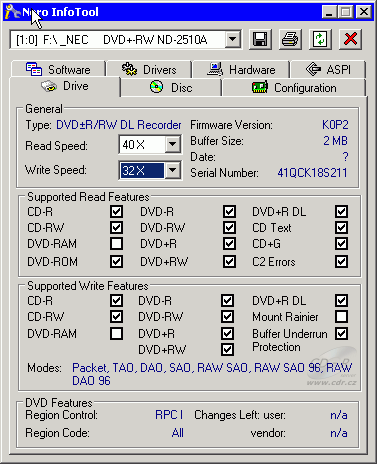This screenshot has width=377, height=464.
Task: Toggle DVD+R DL write feature checkbox
Action: pyautogui.click(x=342, y=301)
